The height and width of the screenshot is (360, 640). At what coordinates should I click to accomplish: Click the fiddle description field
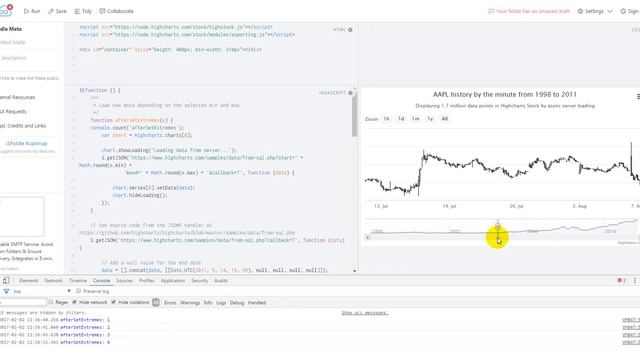coord(29,58)
